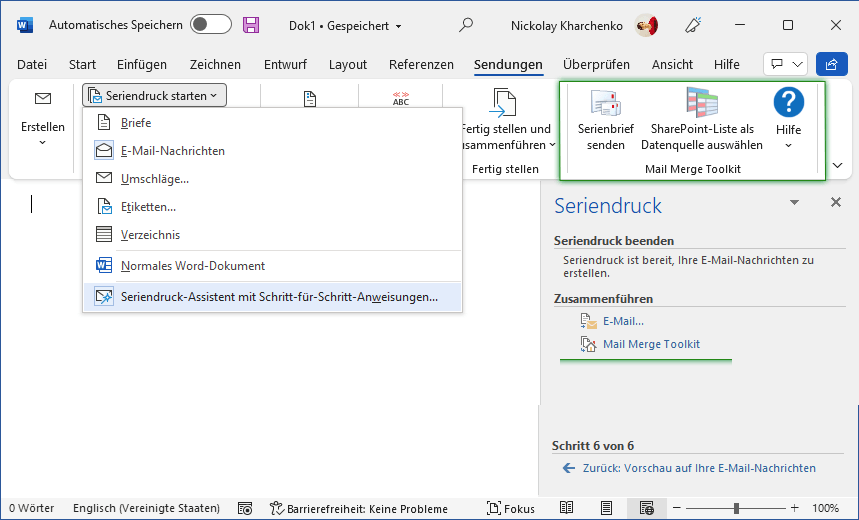This screenshot has height=520, width=859.
Task: Select the Sendungen tab
Action: pos(508,65)
